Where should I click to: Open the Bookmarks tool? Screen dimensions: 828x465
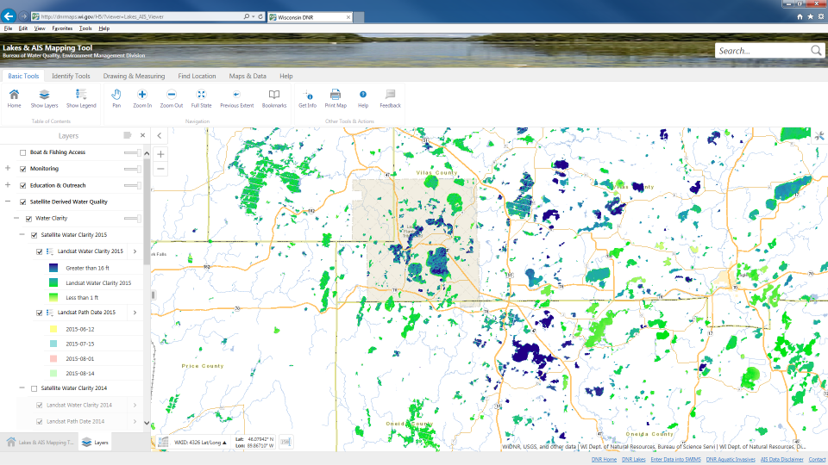(274, 98)
